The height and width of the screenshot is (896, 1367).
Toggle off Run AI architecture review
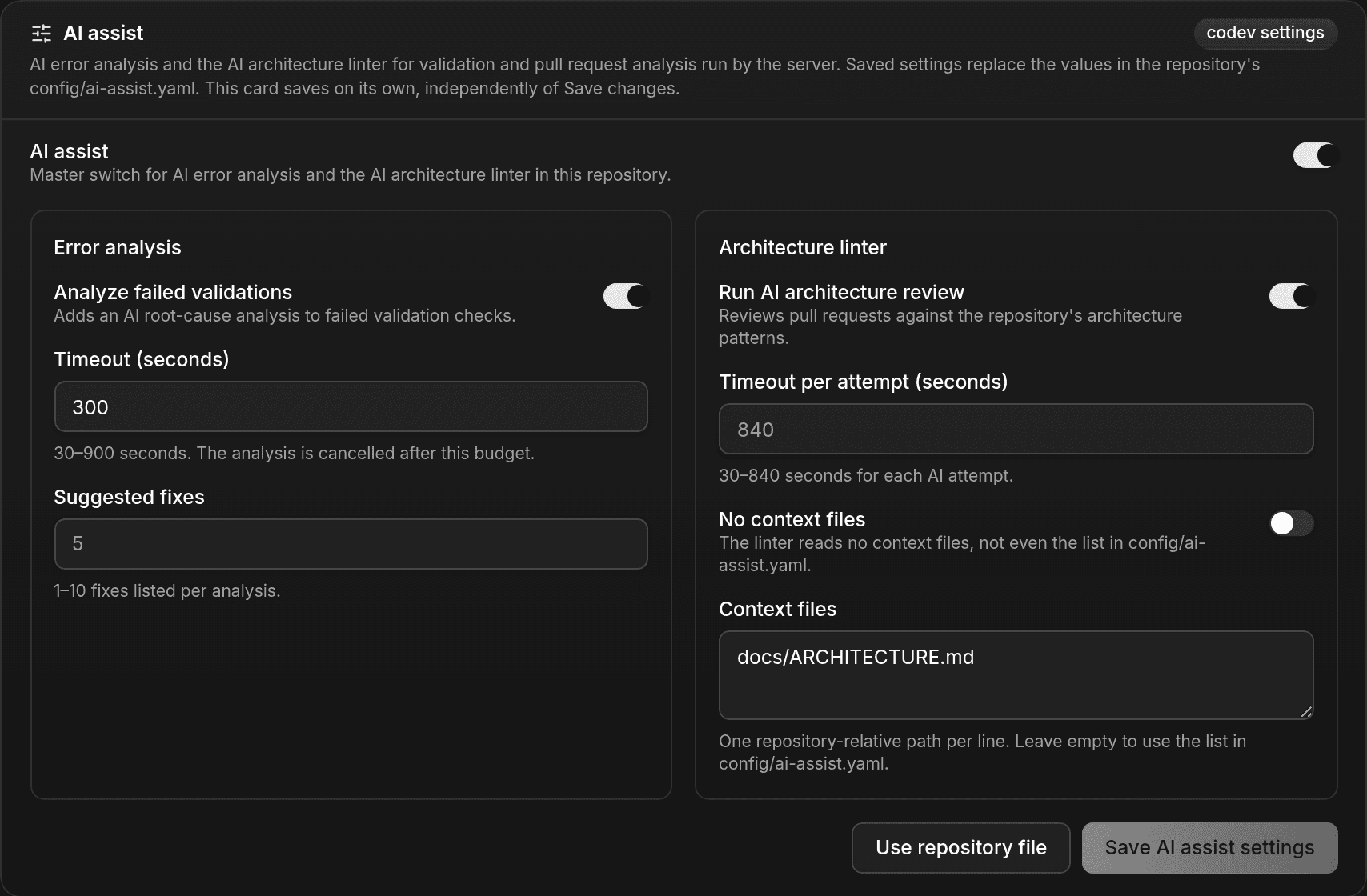click(1291, 296)
